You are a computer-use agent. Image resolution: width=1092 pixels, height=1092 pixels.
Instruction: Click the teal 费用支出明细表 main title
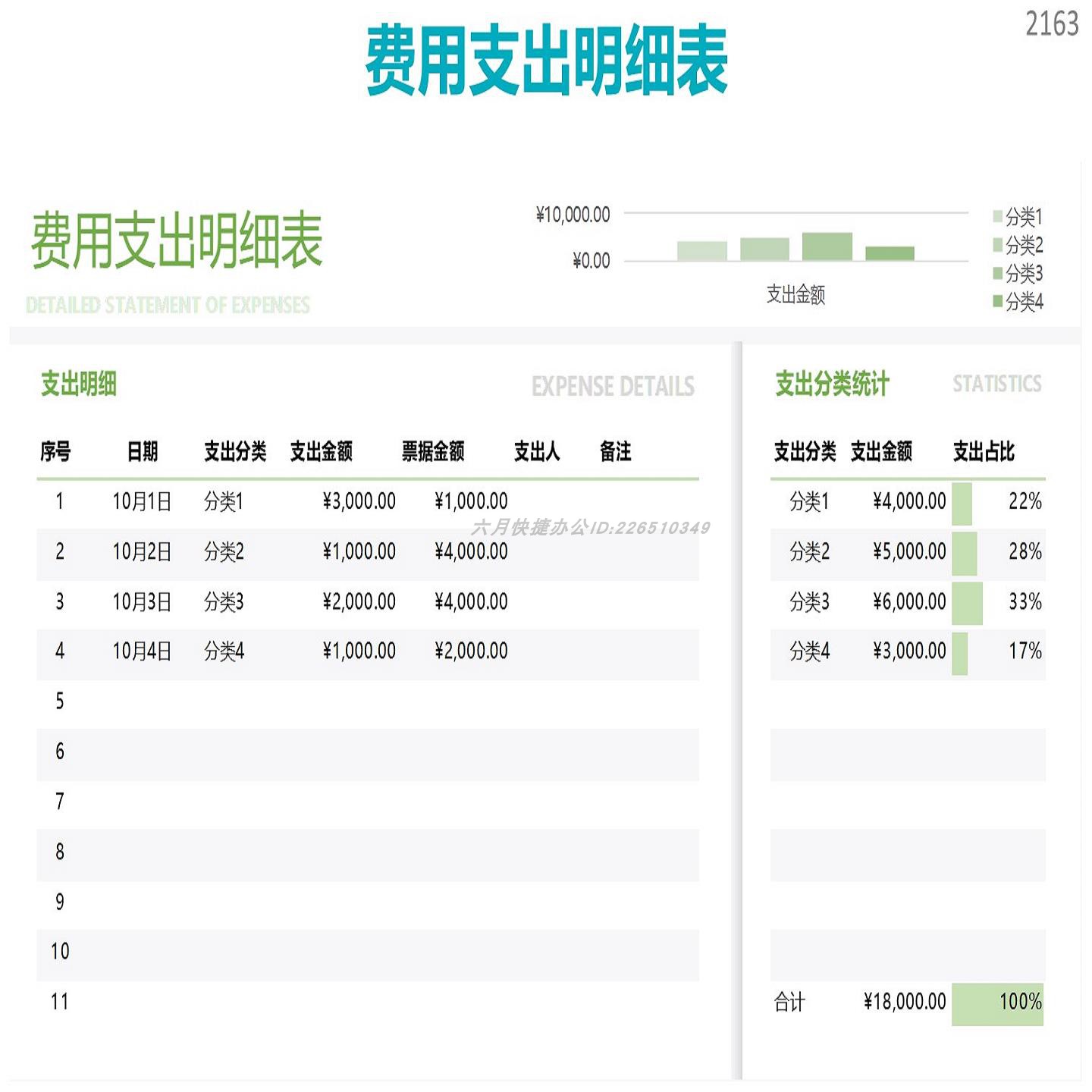point(546,60)
